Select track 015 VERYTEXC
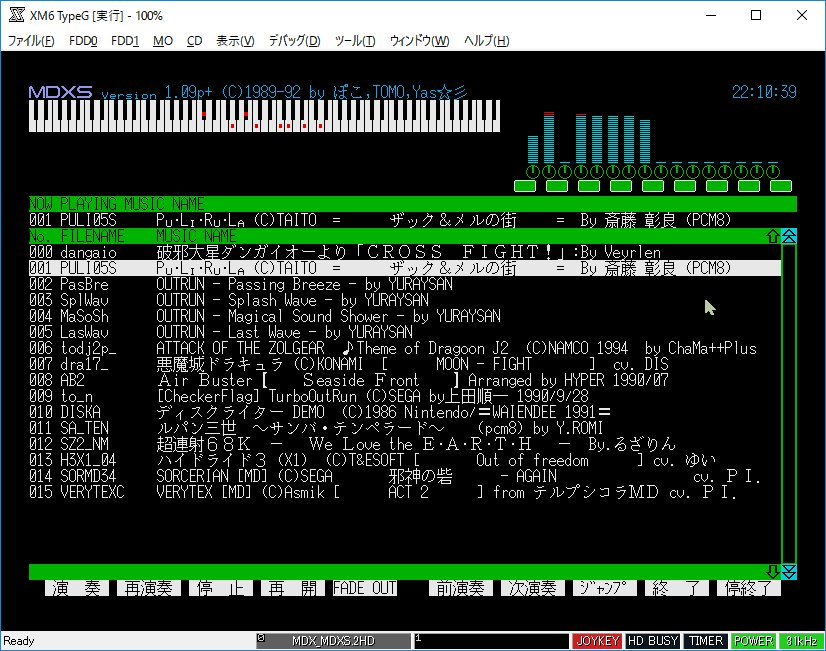 click(x=405, y=492)
